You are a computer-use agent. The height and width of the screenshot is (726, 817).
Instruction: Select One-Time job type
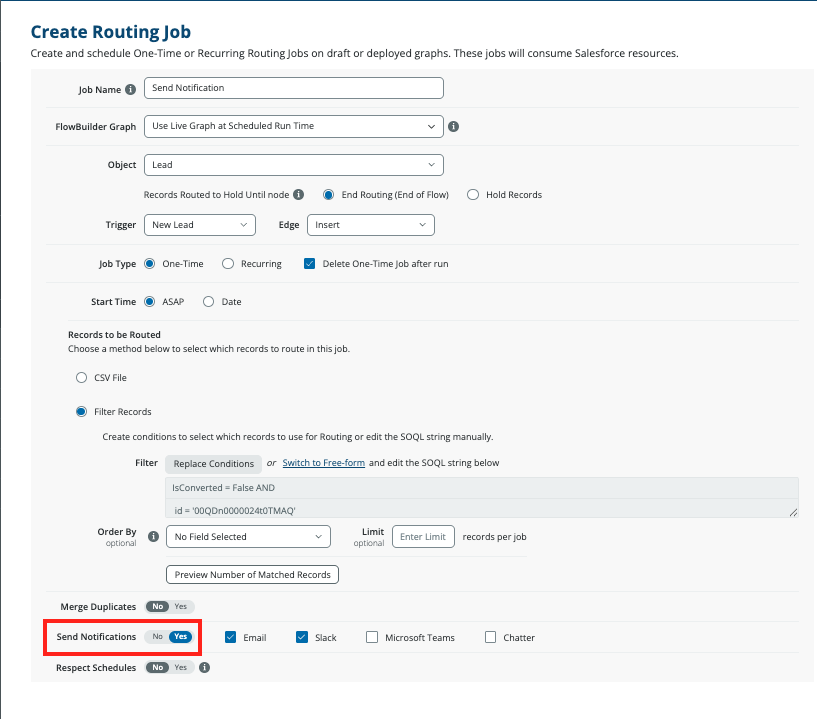(x=150, y=264)
